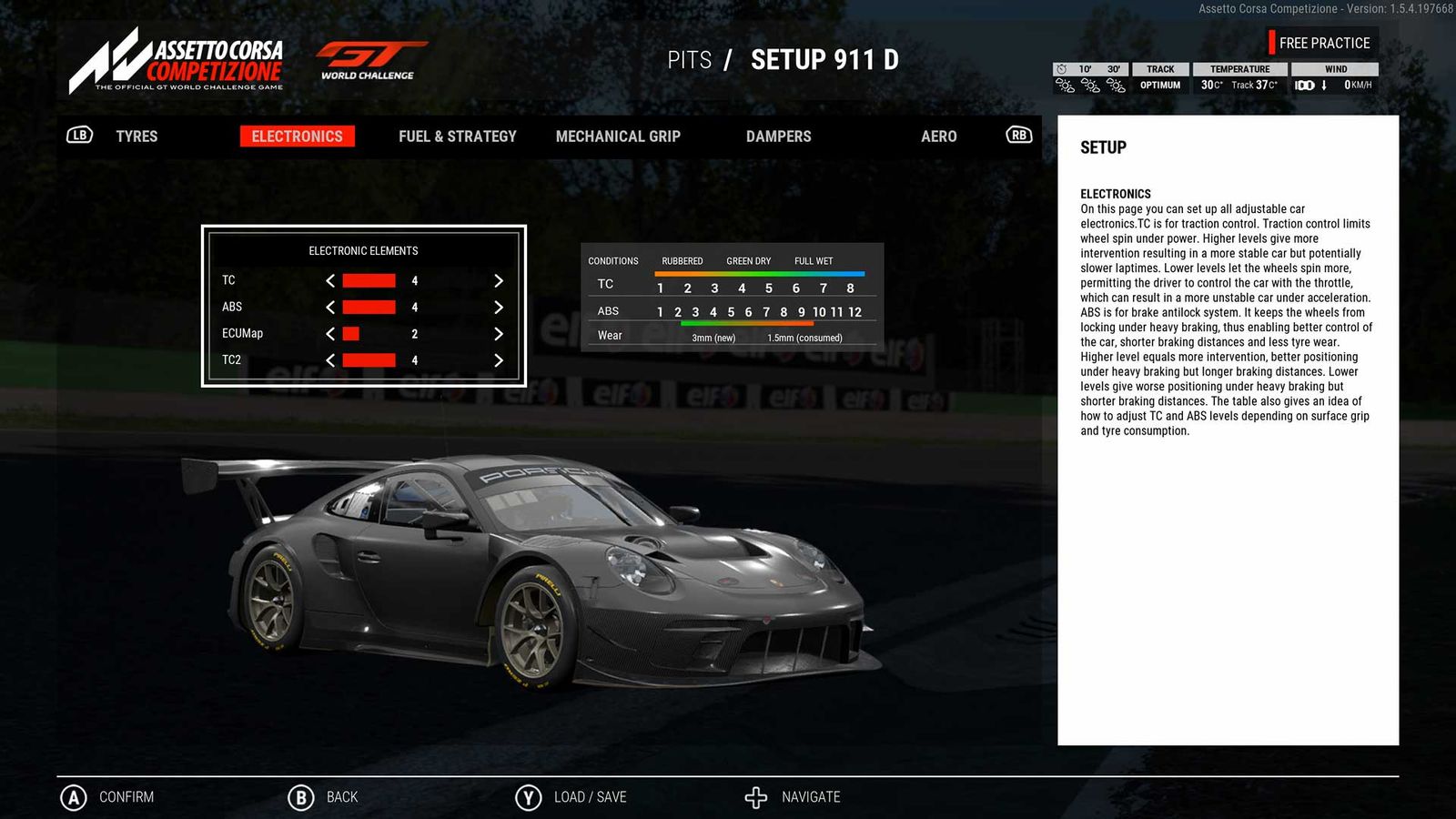
Task: Increase the TC level with right arrow
Action: click(498, 281)
